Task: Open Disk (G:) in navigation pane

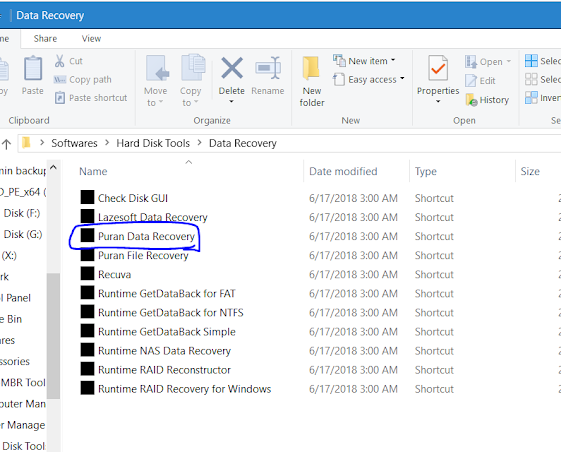Action: pos(23,234)
